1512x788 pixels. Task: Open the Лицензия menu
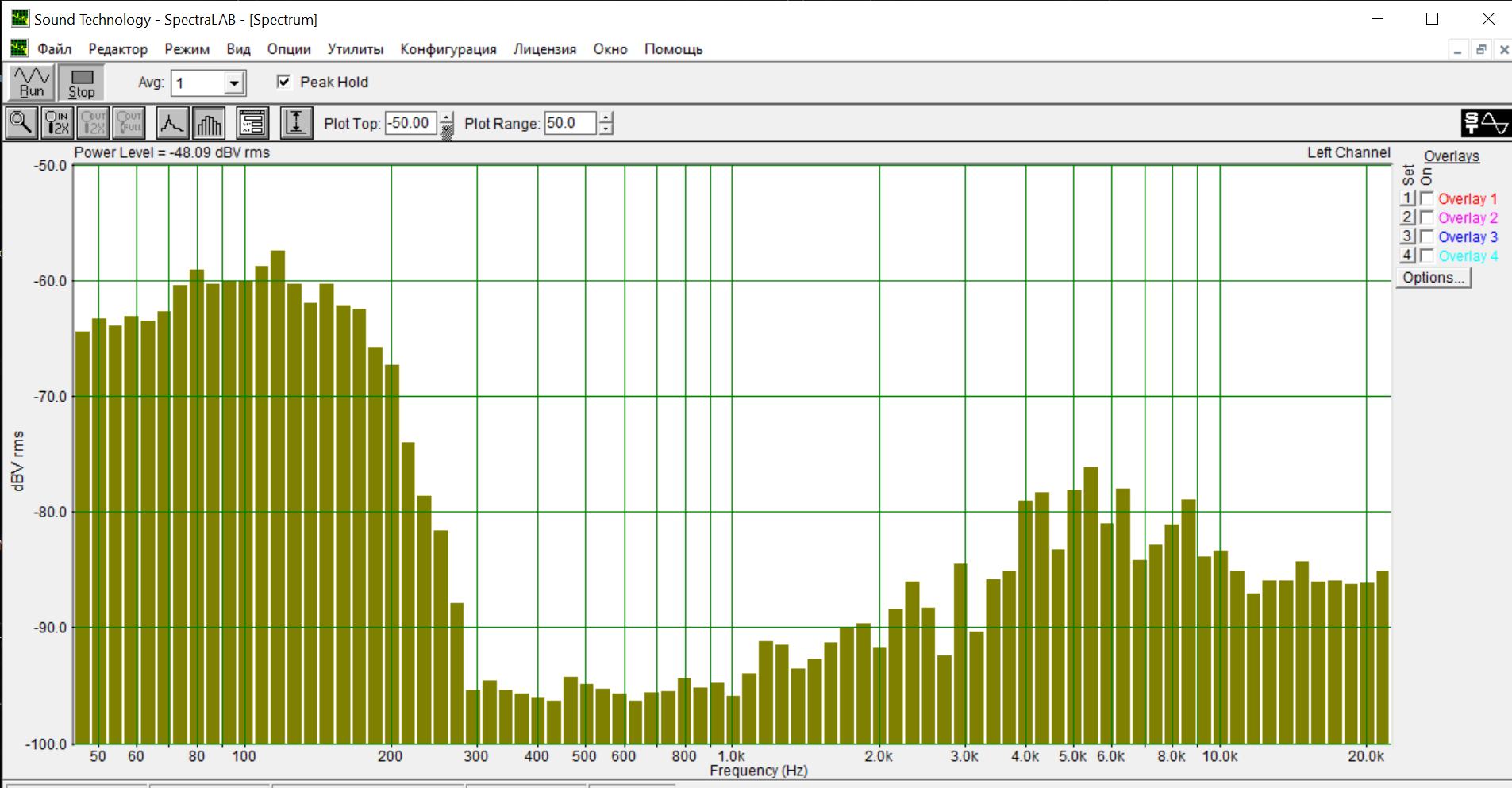[545, 49]
